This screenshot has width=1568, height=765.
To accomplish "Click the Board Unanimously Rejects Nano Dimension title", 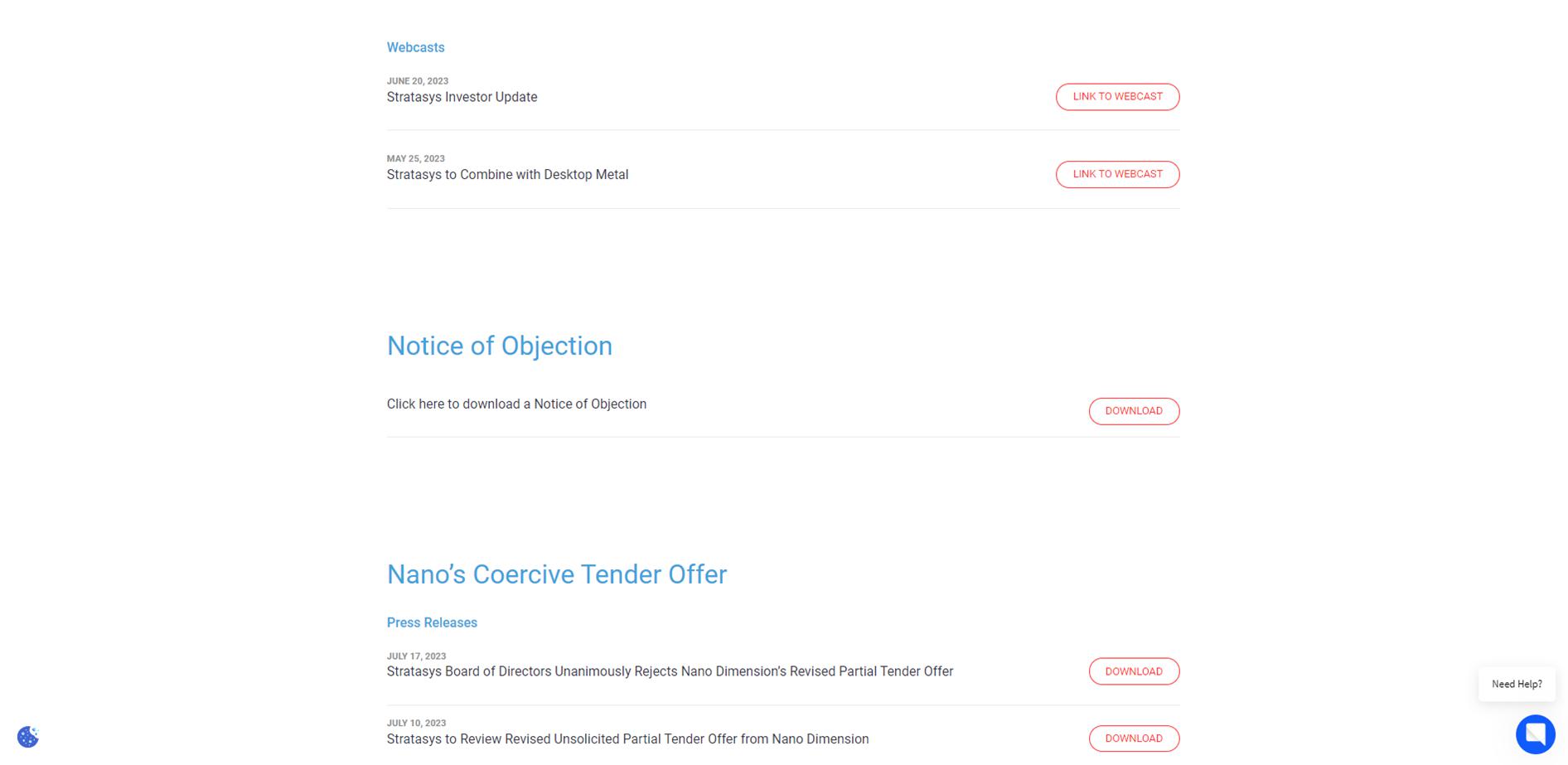I will (669, 671).
